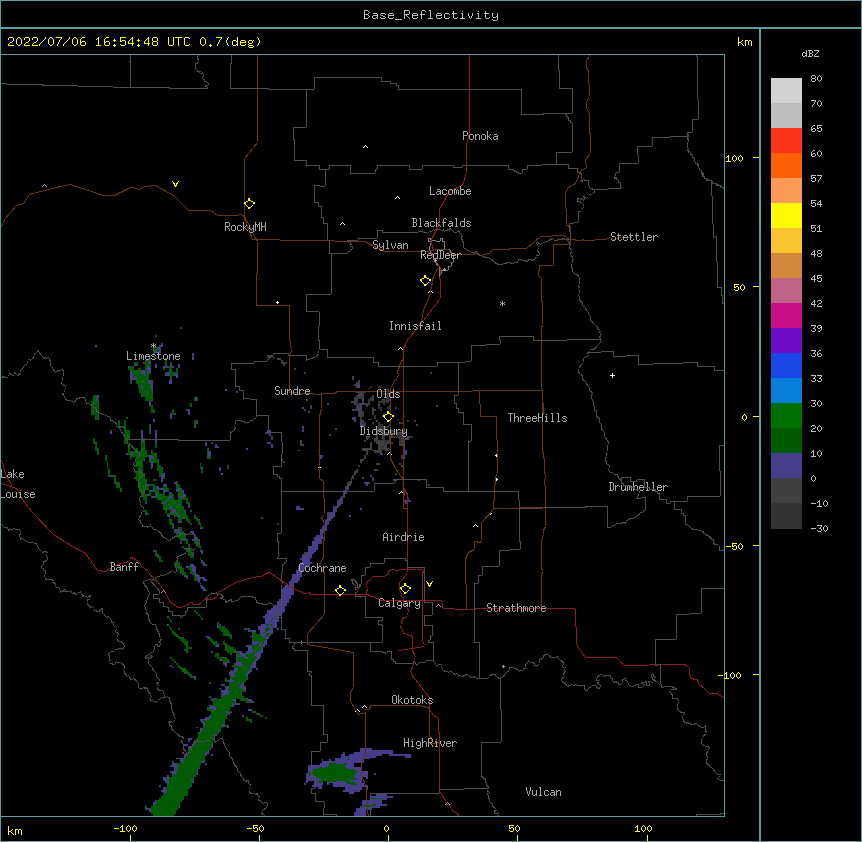Viewport: 862px width, 842px height.
Task: Click the Calgary city label
Action: pos(399,603)
